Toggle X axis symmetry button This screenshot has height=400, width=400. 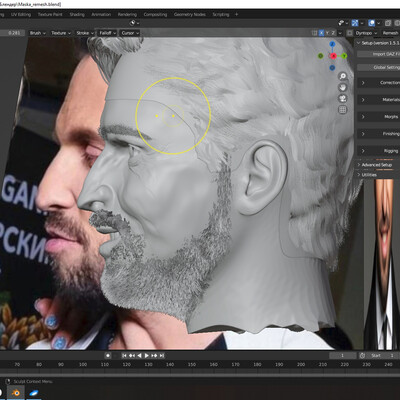pyautogui.click(x=321, y=33)
